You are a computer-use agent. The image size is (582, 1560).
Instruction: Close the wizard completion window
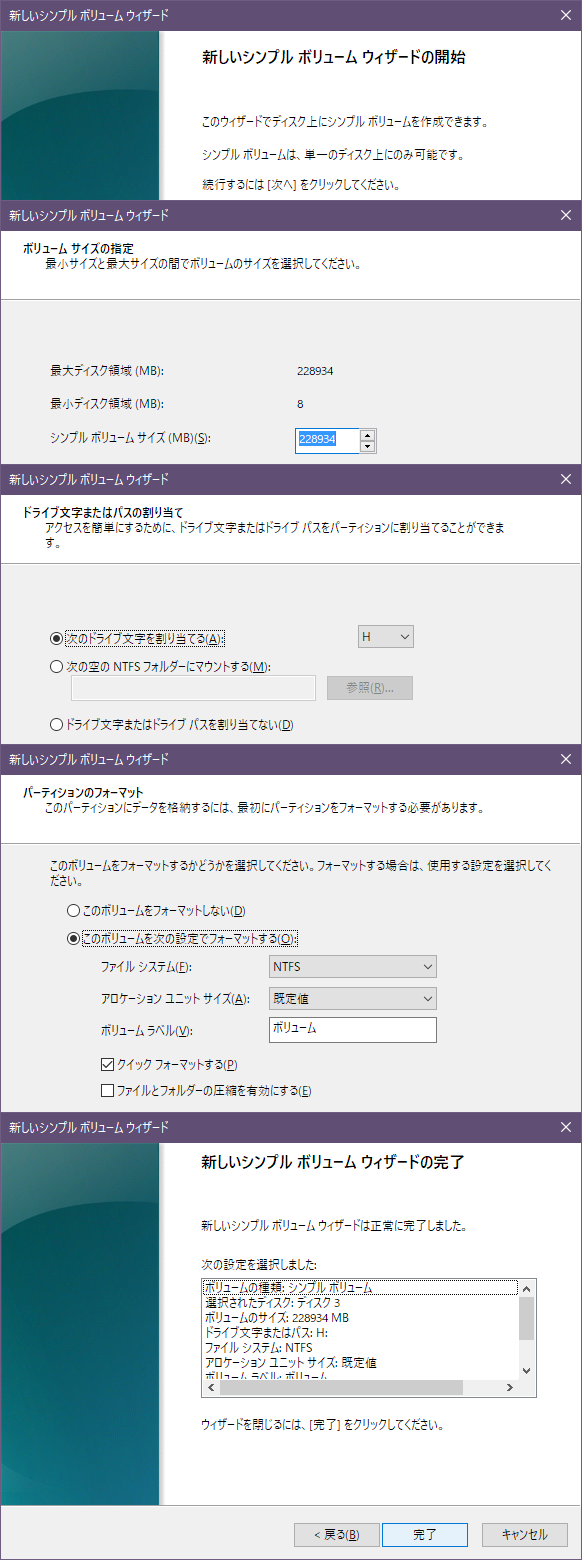coord(567,1127)
